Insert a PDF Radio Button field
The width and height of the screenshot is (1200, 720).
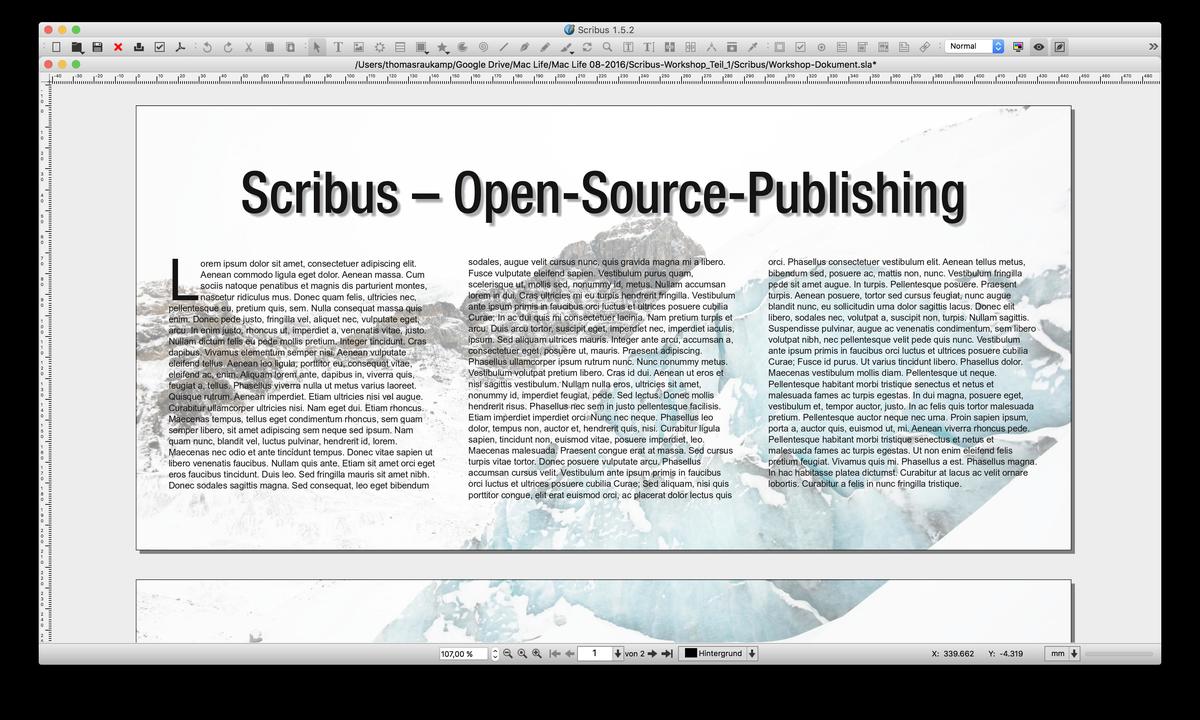821,47
